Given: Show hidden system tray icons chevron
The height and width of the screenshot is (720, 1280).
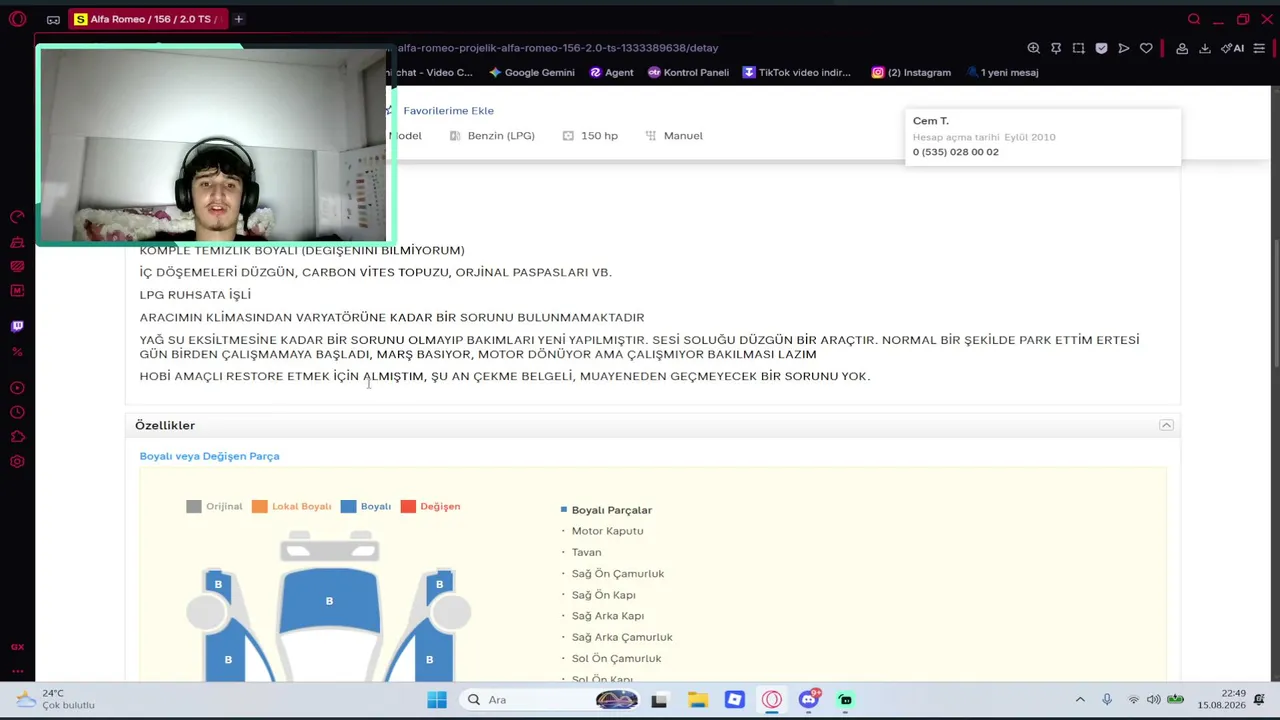Looking at the screenshot, I should click(x=1080, y=700).
